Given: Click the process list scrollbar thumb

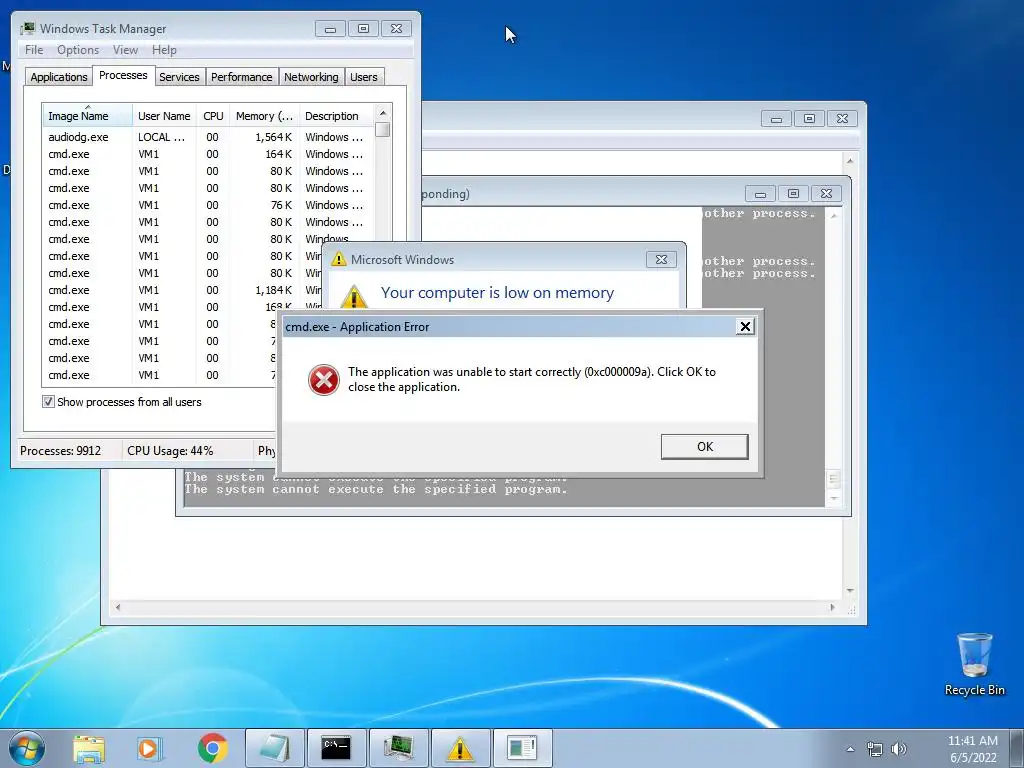Looking at the screenshot, I should click(383, 129).
